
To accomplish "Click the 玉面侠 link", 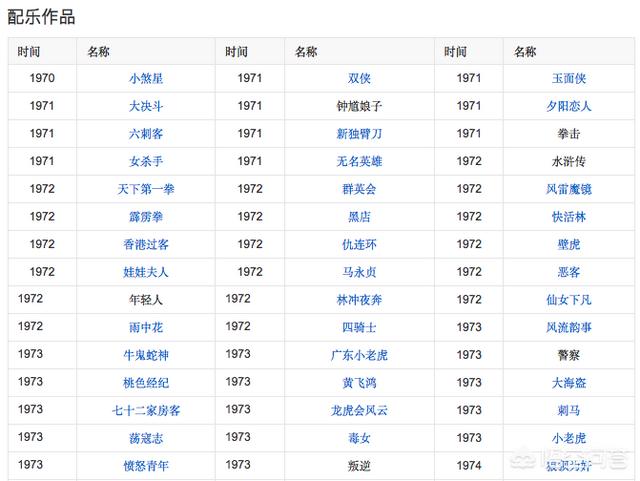I will point(569,78).
